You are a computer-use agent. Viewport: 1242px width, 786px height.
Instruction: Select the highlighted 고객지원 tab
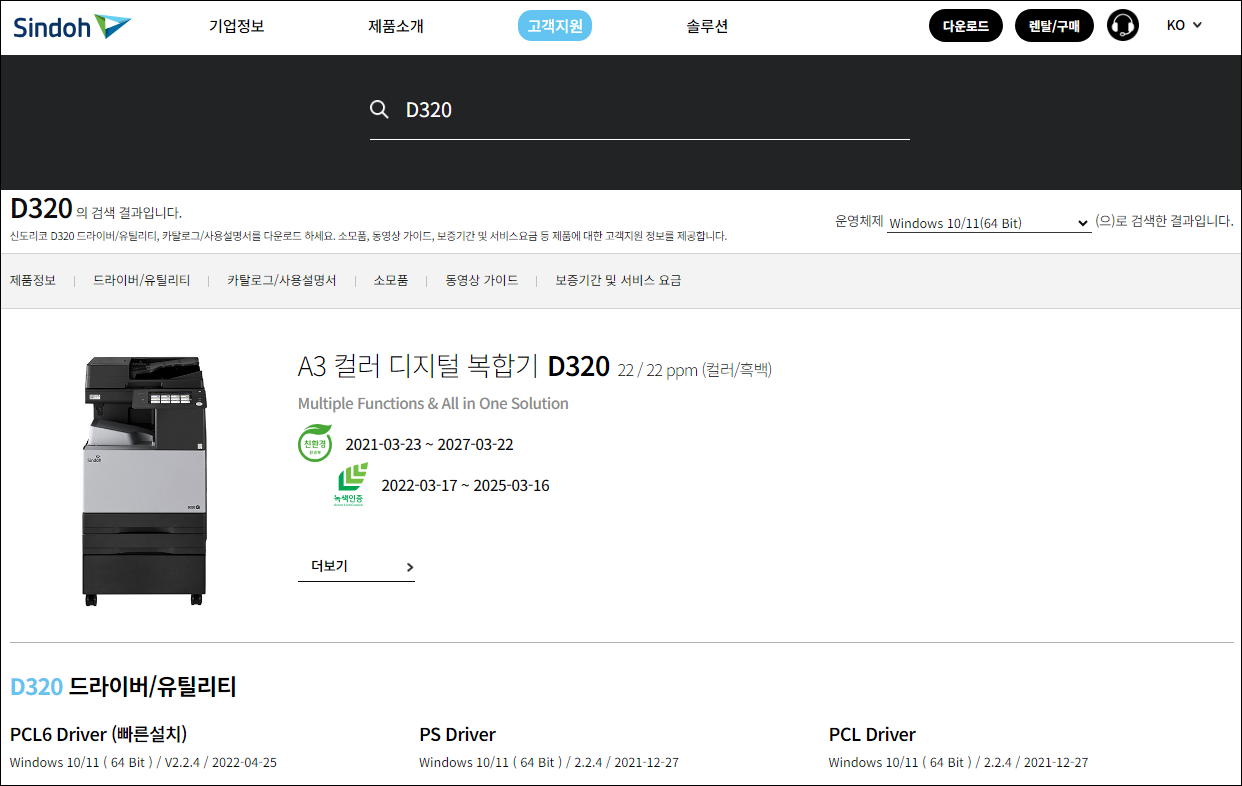point(554,26)
